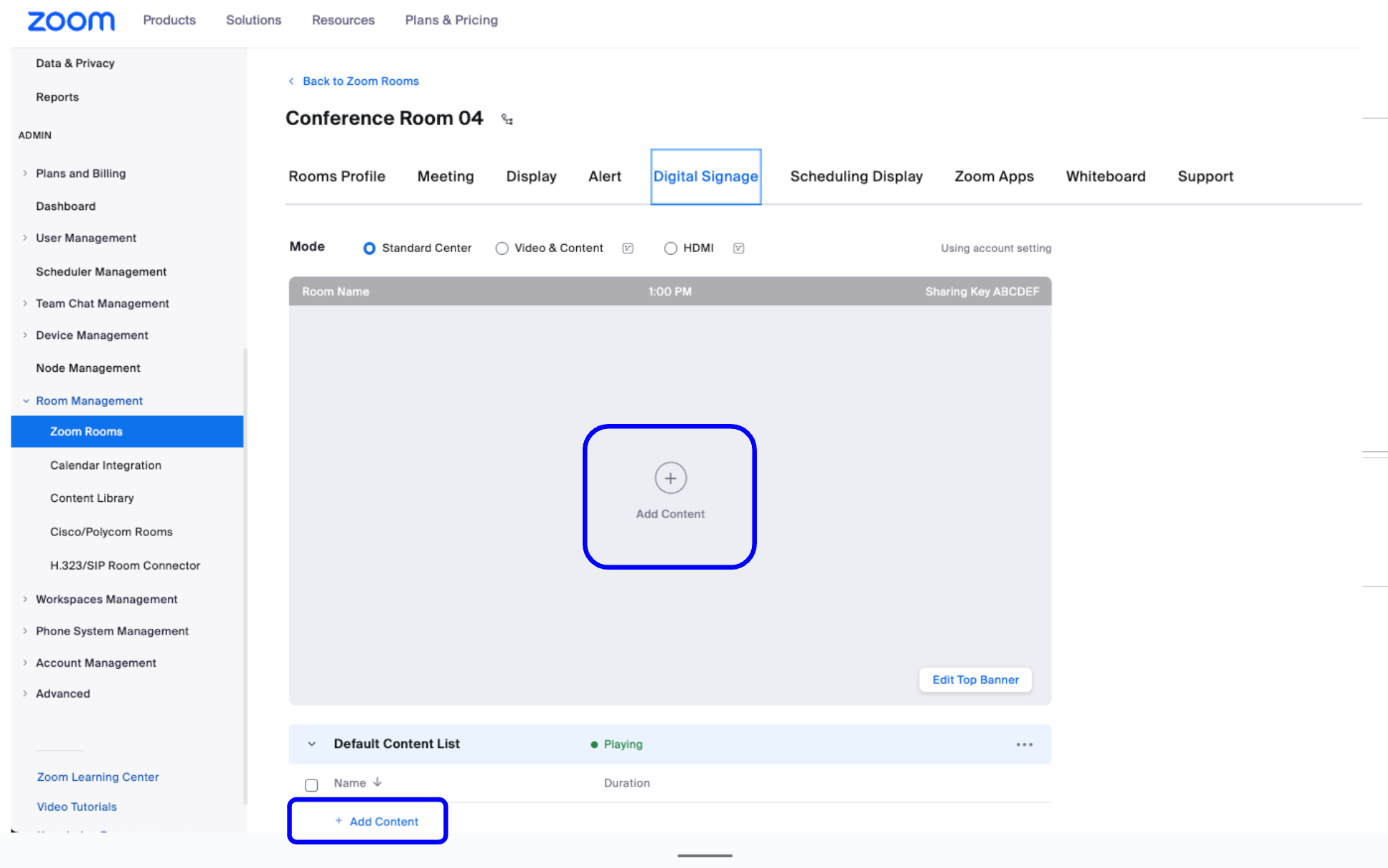The width and height of the screenshot is (1388, 868).
Task: Click Using account setting text
Action: pyautogui.click(x=996, y=248)
